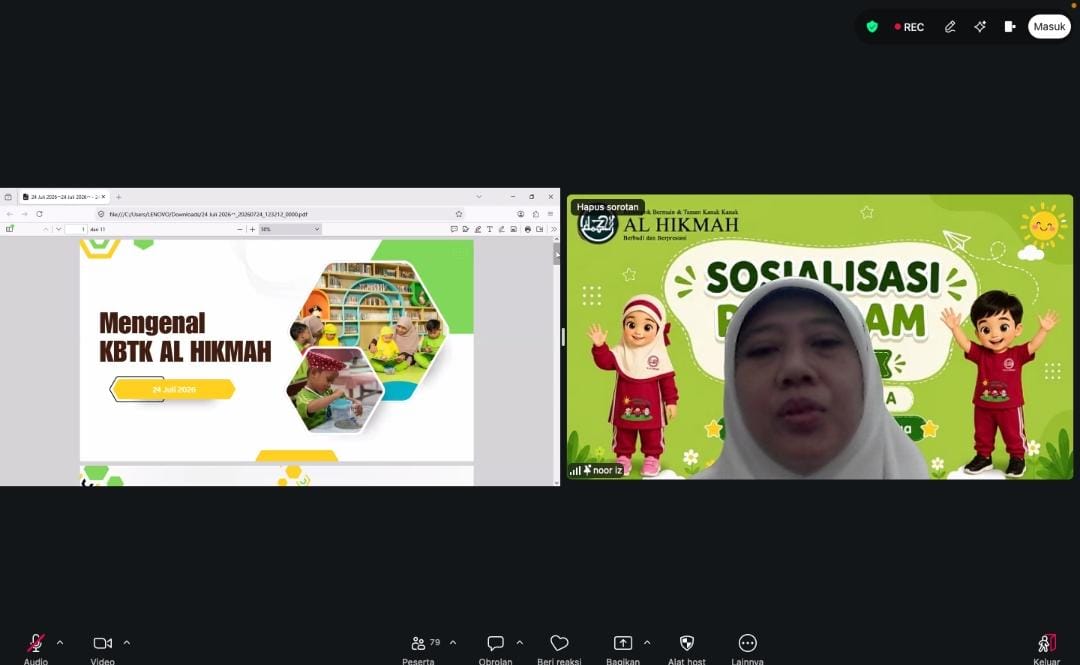Viewport: 1080px width, 665px height.
Task: Click the Hapus sorotan button
Action: [608, 207]
